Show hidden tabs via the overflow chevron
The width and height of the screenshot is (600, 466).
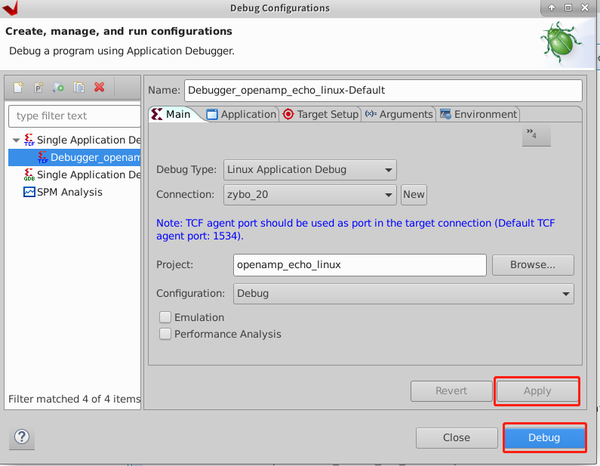[536, 135]
